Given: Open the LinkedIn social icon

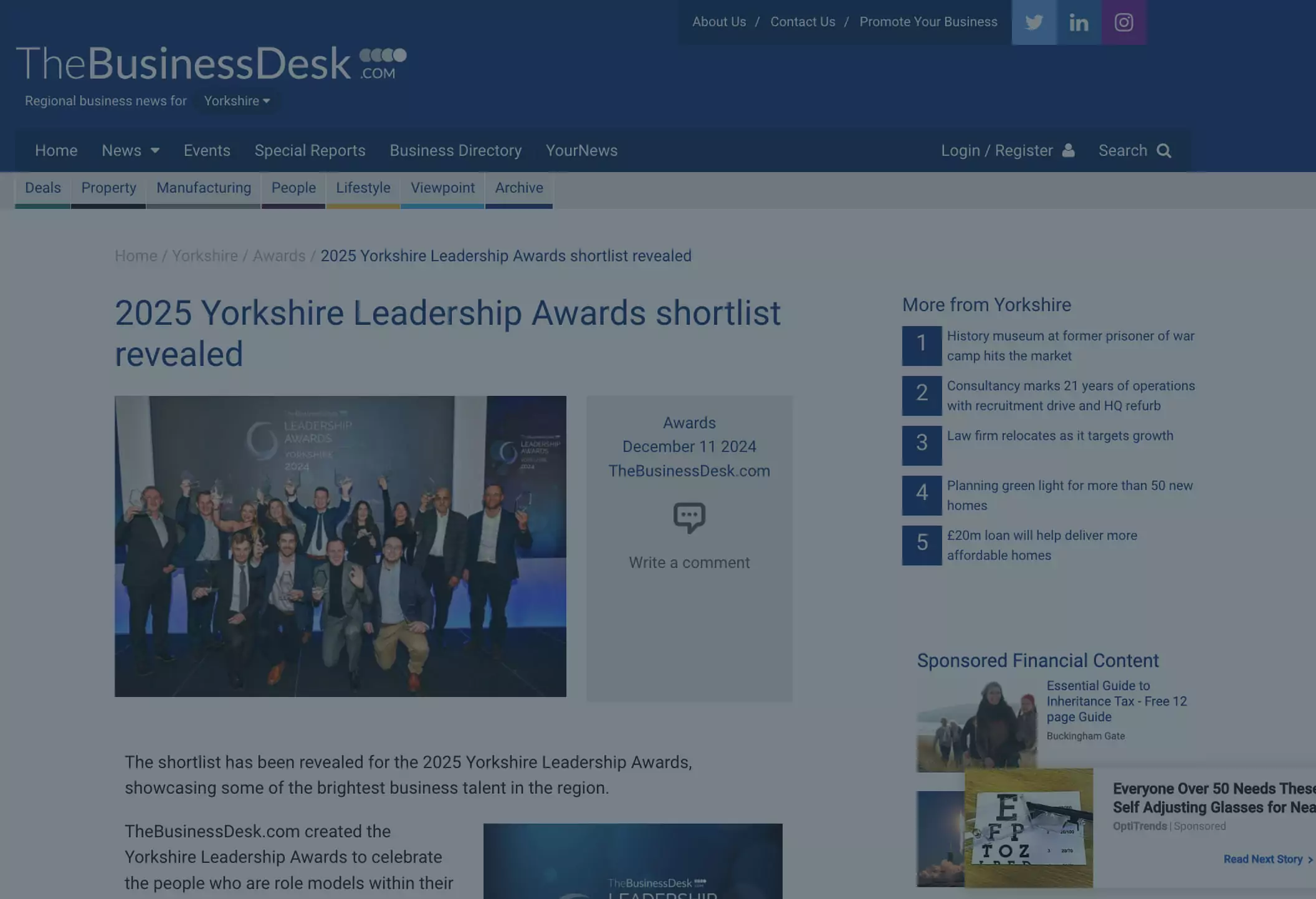Looking at the screenshot, I should [x=1079, y=22].
